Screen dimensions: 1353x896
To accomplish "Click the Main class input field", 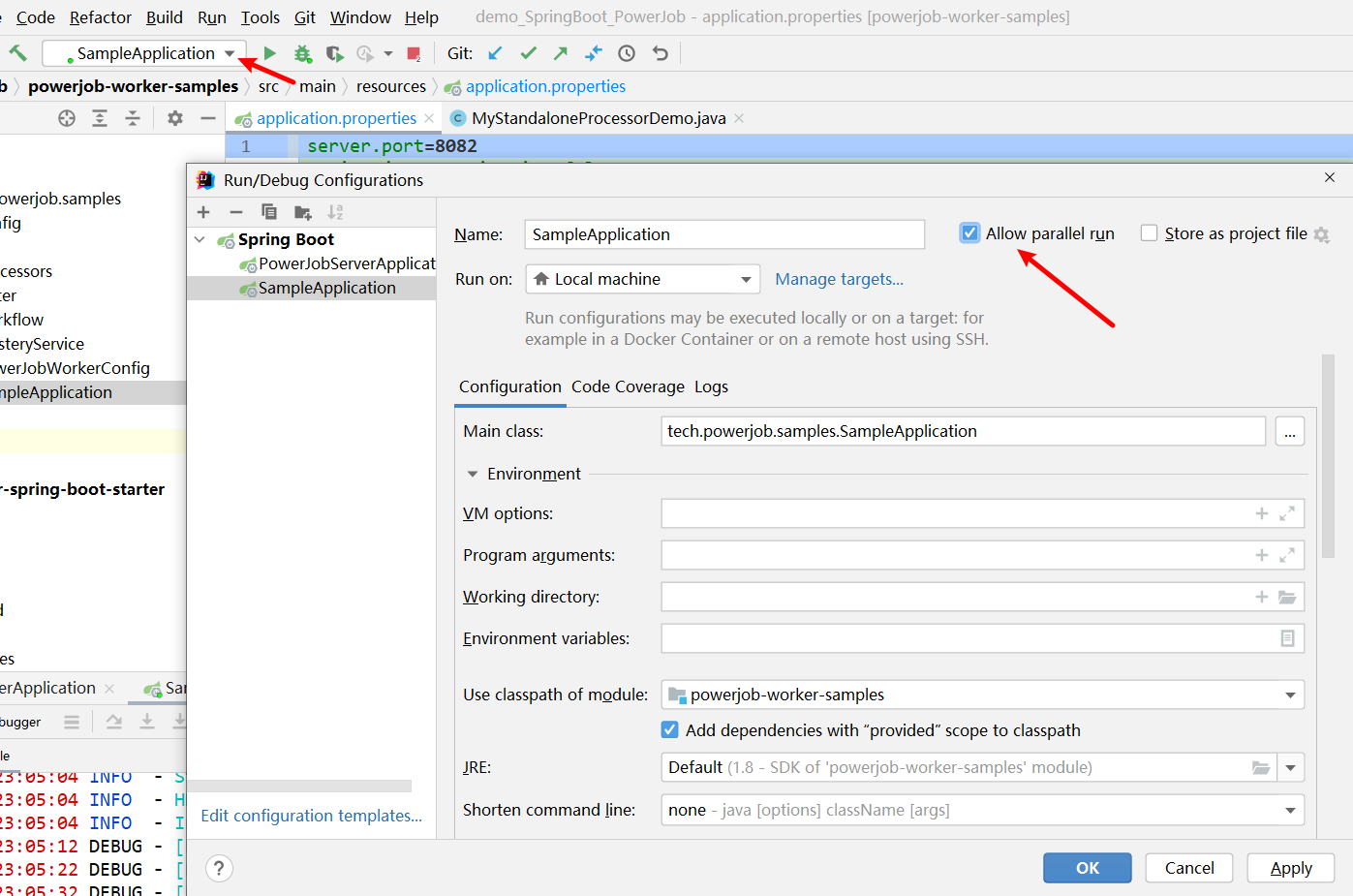I will (964, 431).
